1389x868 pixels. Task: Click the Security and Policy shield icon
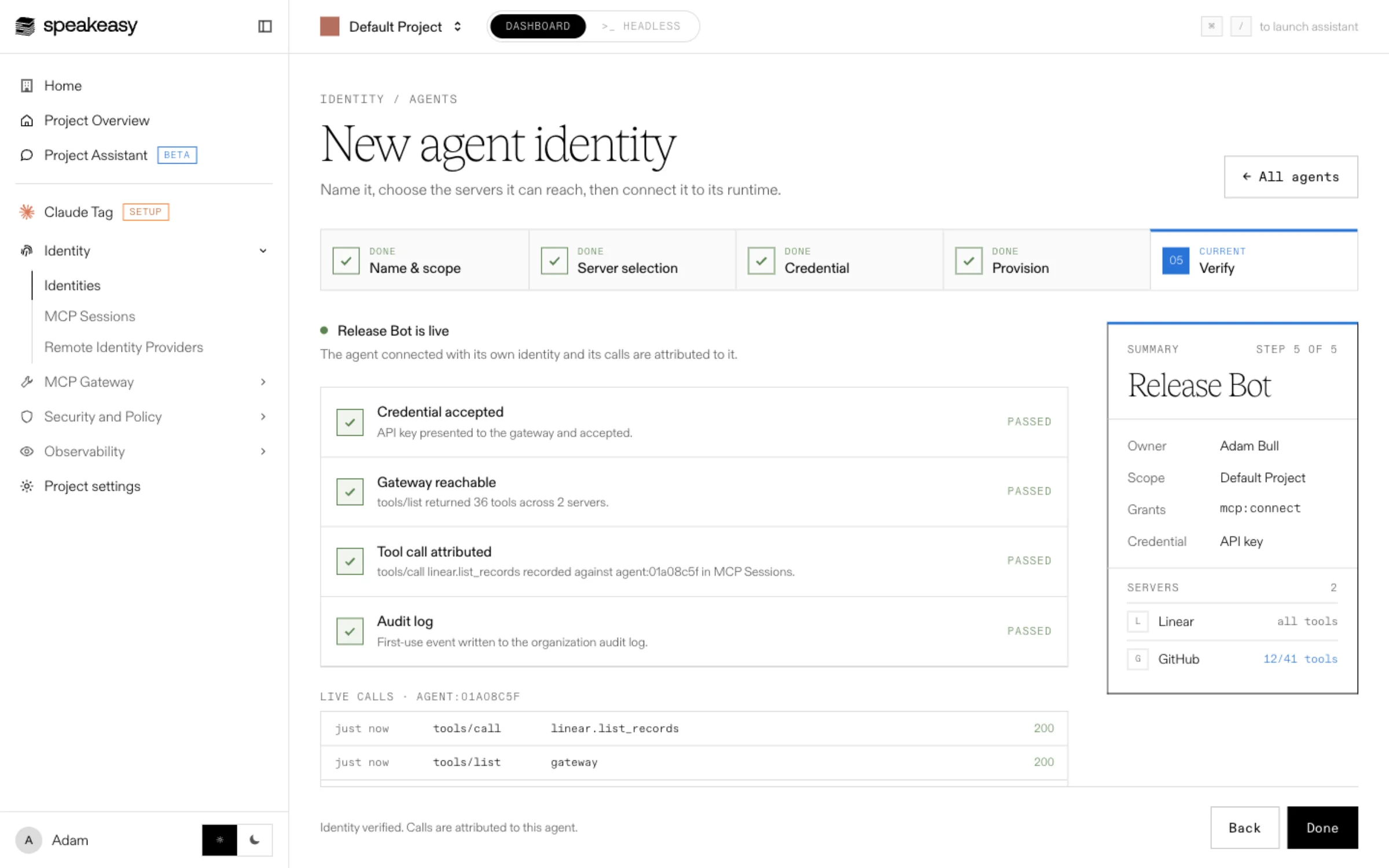coord(27,417)
